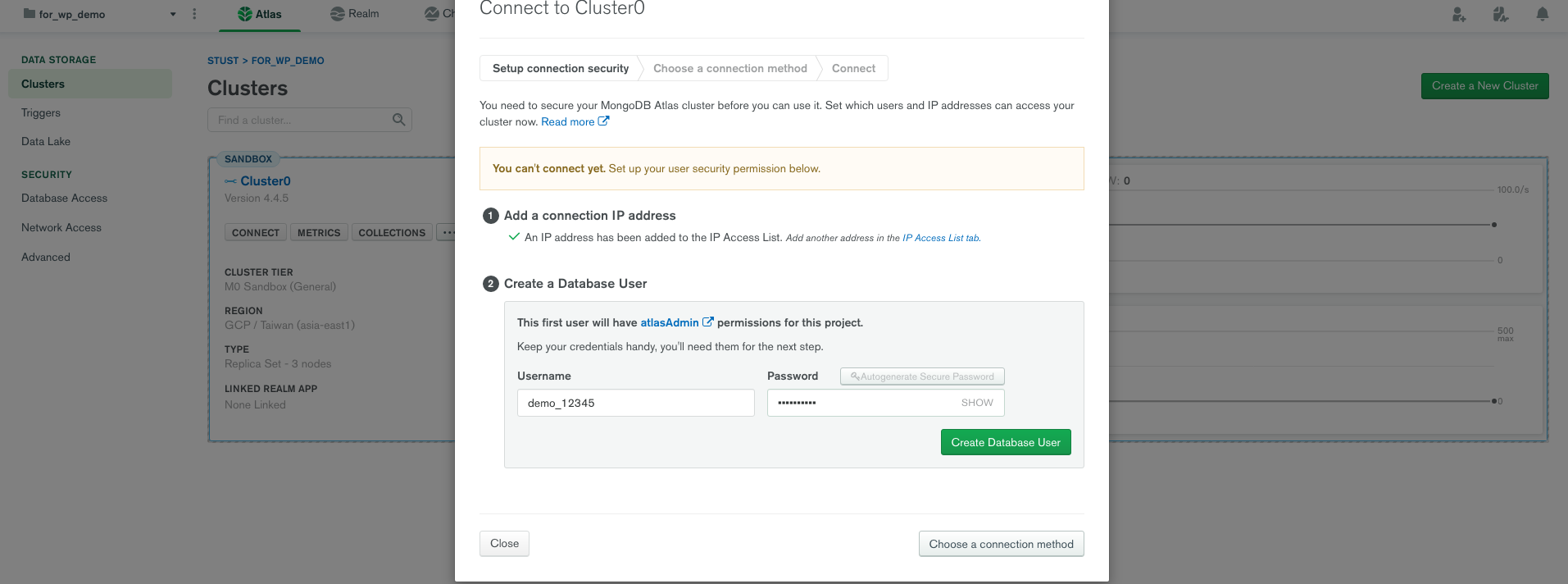The image size is (1568, 584).
Task: Open the alerts bell icon
Action: pos(1543,14)
